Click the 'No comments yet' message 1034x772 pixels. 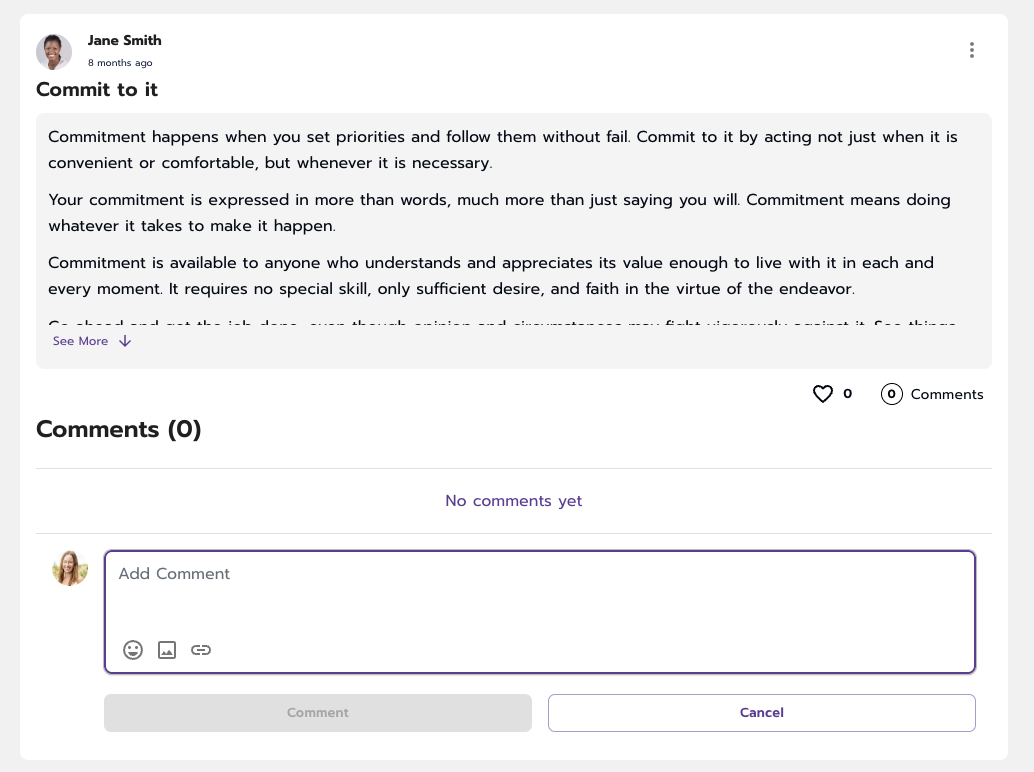[514, 501]
